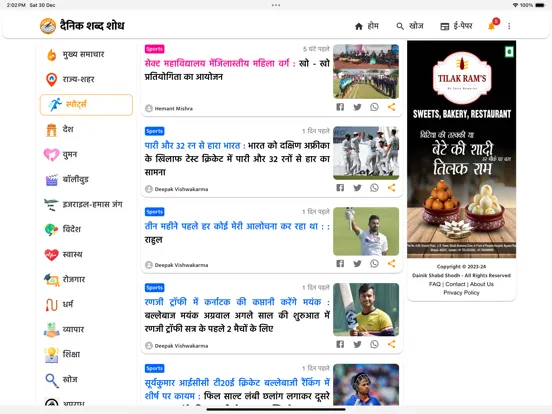Viewport: 552px width, 414px height.
Task: Open author Hemant Mishra
Action: click(x=169, y=108)
